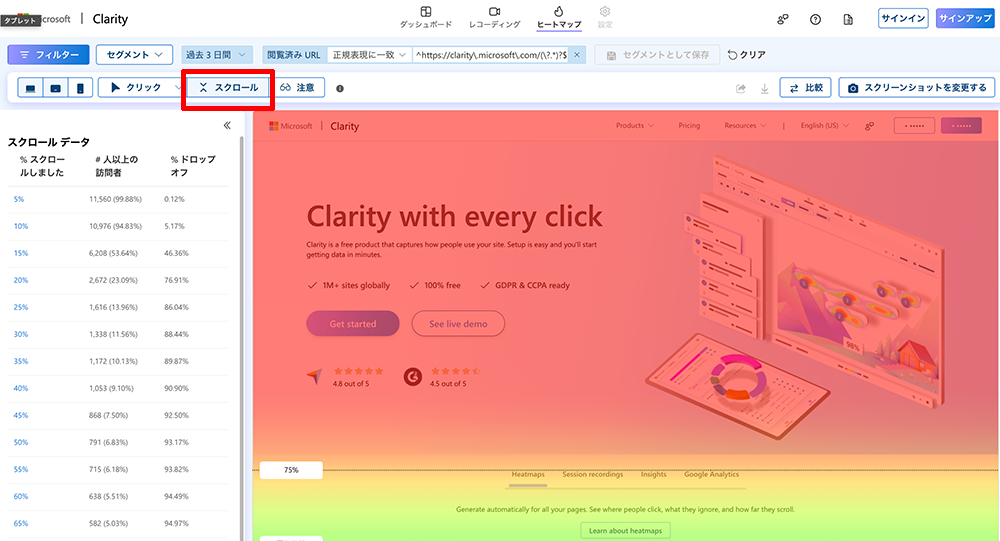Switch to the スクロール heatmap mode
Image resolution: width=1000 pixels, height=541 pixels.
pos(228,88)
